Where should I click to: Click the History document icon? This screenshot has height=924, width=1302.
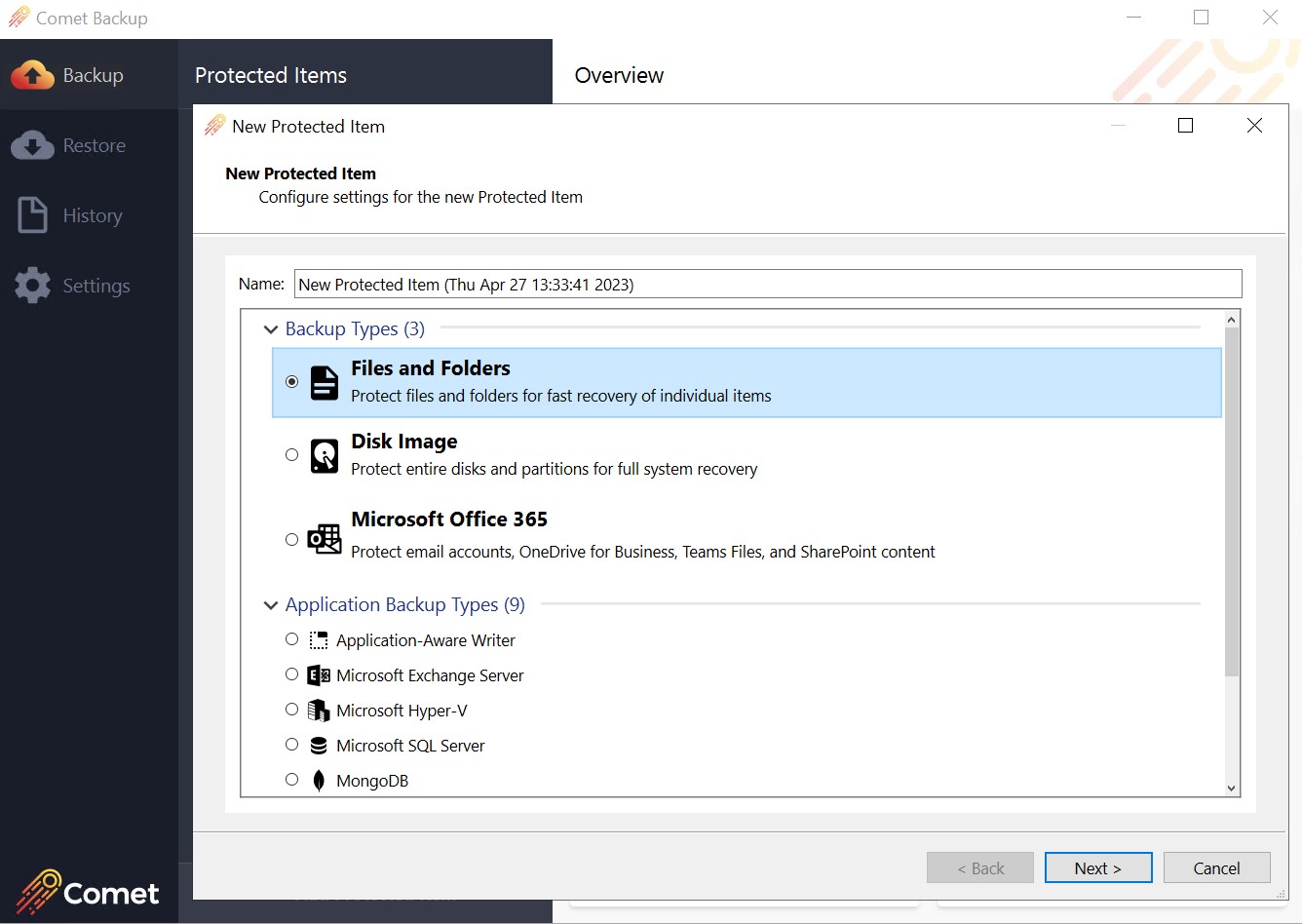[x=32, y=215]
